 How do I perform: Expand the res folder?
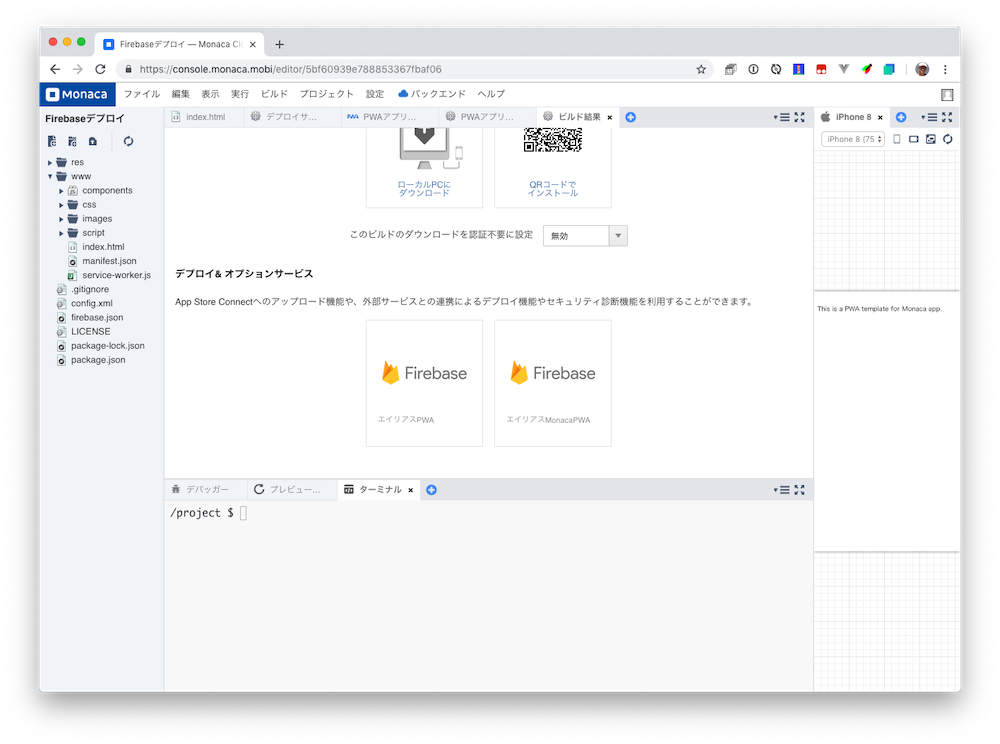click(50, 163)
